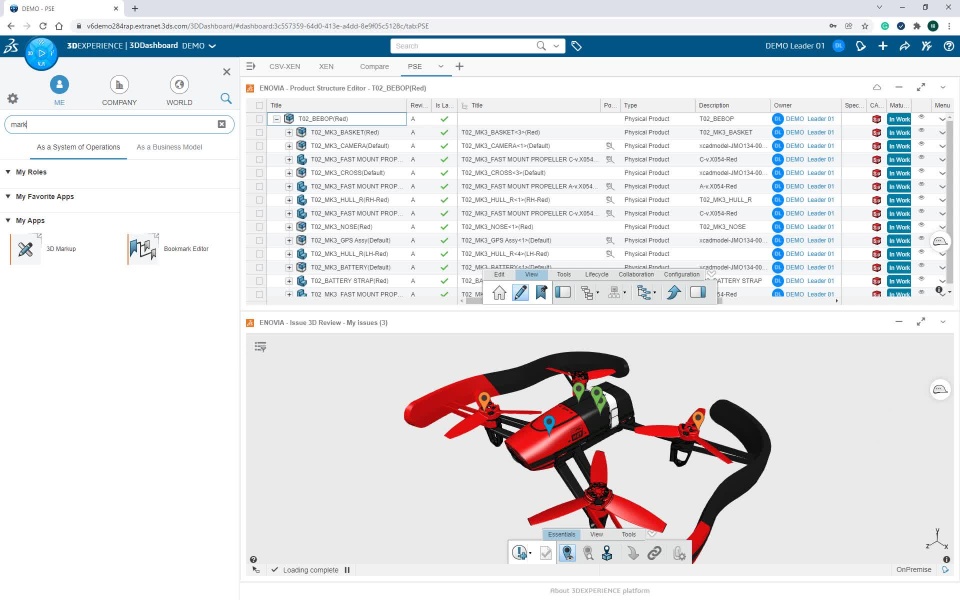Open the issue list icon in 3D Review
The height and width of the screenshot is (600, 960).
pyautogui.click(x=260, y=347)
